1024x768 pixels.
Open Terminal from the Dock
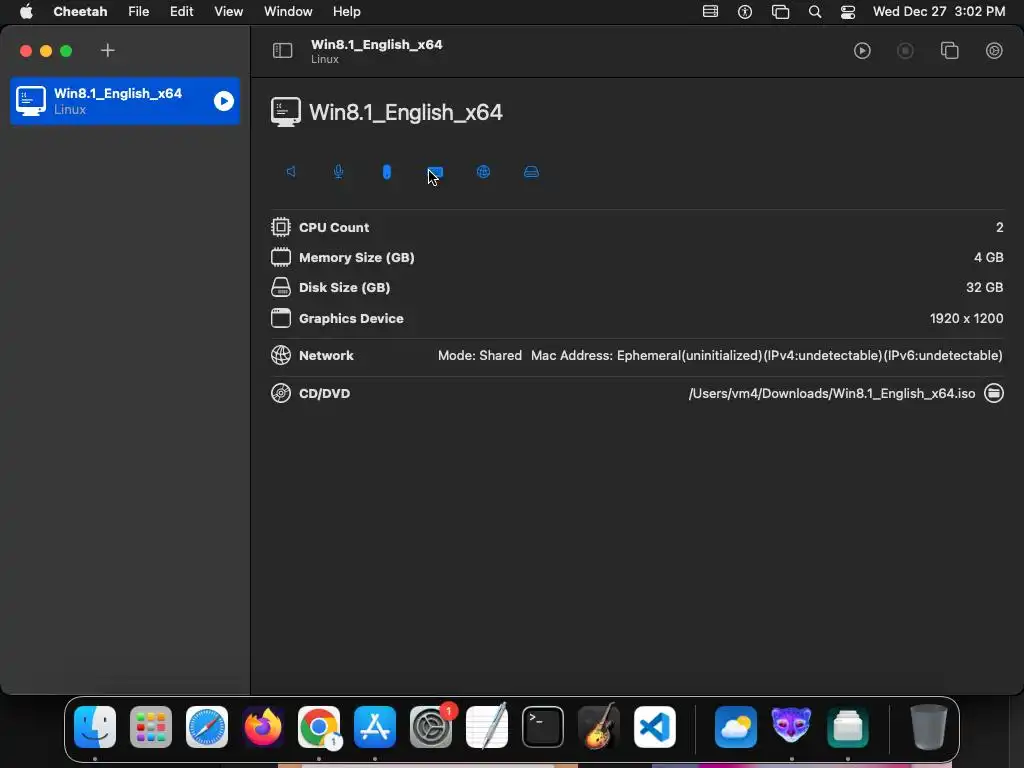(543, 727)
